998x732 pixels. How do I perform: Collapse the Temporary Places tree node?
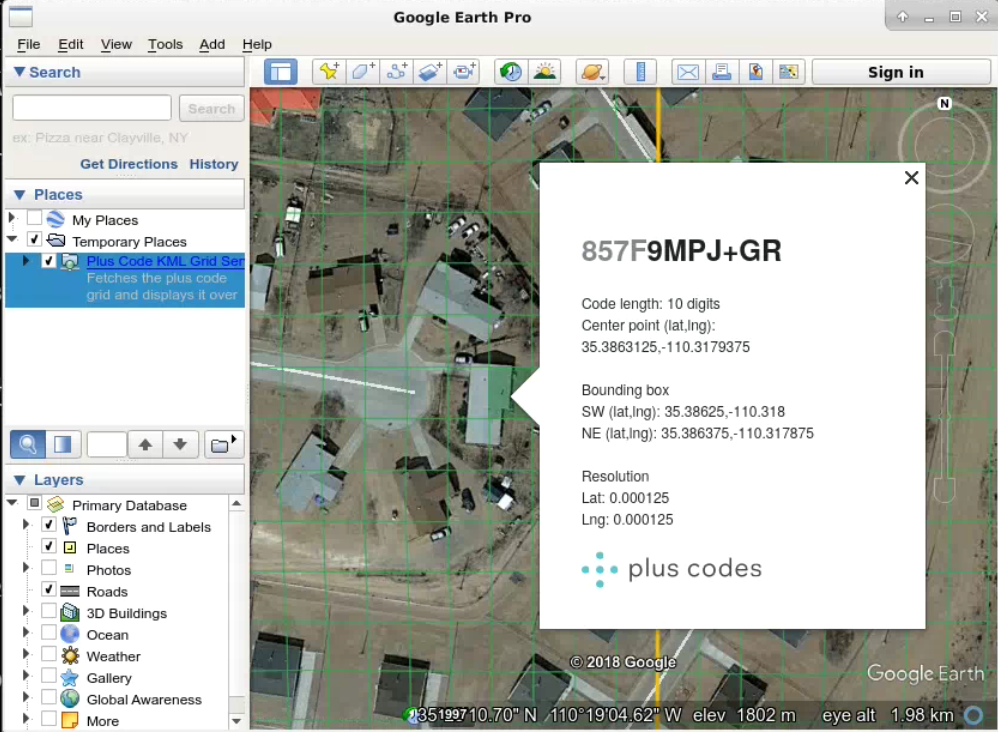tap(12, 239)
